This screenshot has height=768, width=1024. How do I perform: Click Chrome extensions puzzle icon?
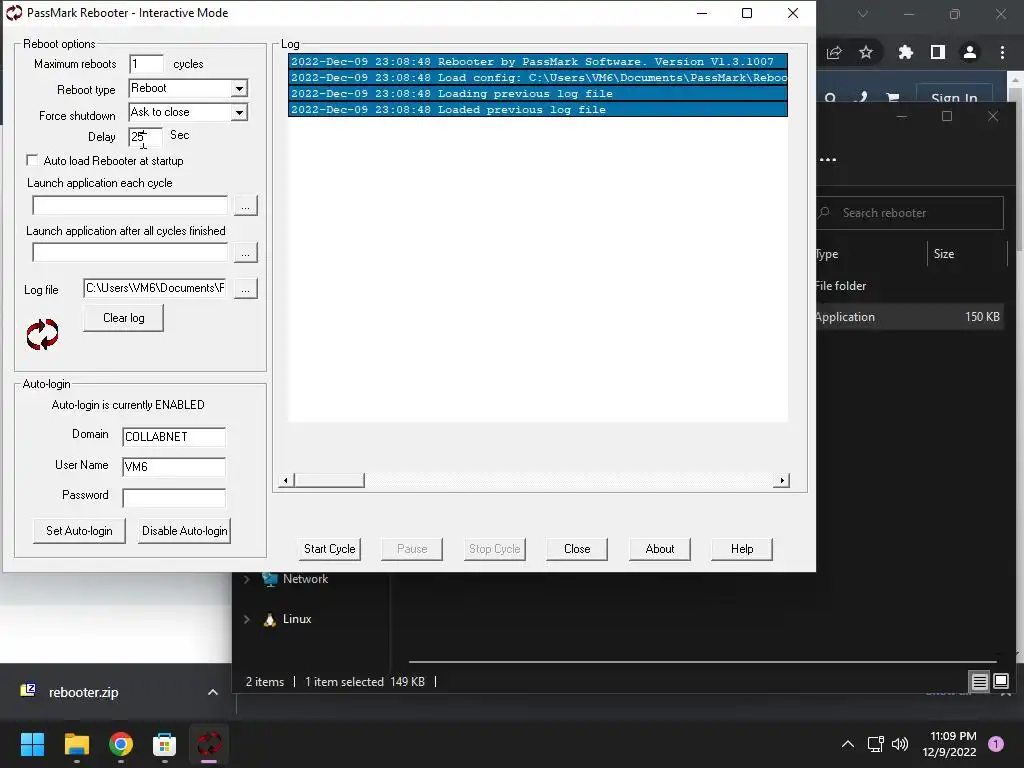[905, 52]
